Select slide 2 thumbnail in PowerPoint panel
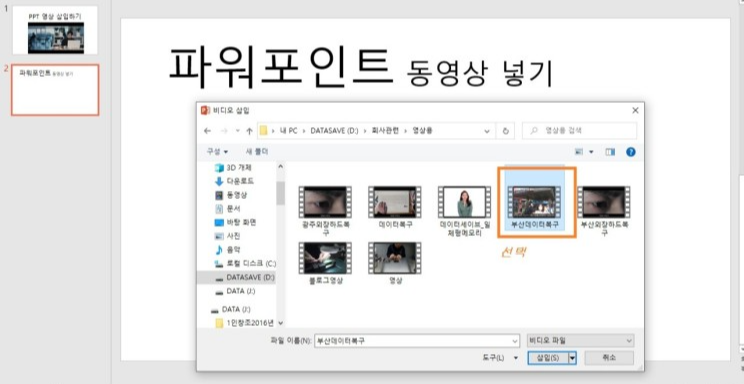Image resolution: width=744 pixels, height=384 pixels. point(55,90)
